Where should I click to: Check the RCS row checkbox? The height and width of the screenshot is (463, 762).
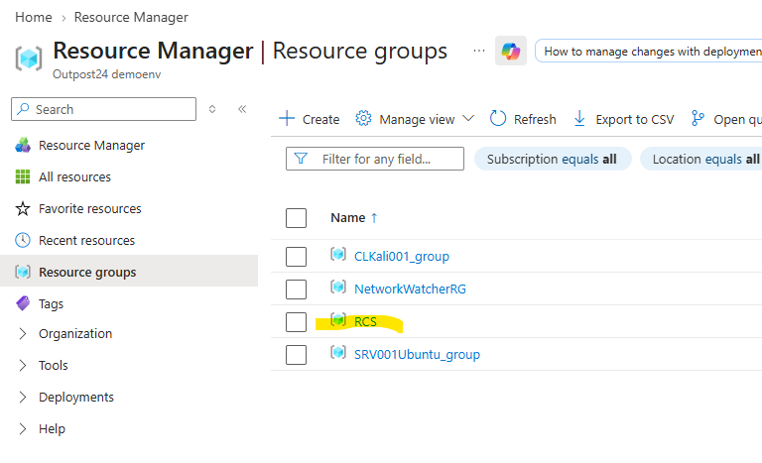tap(296, 322)
